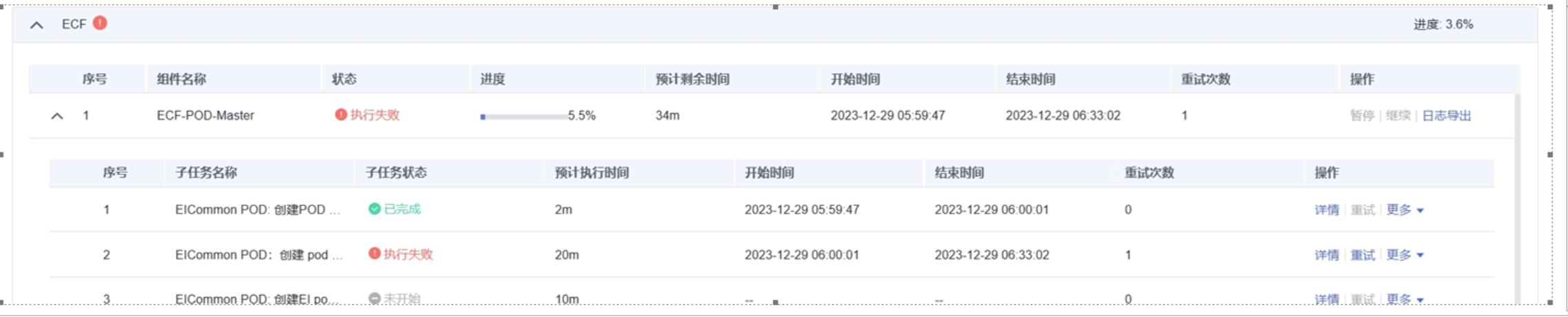Click the 状态 column header
The image size is (1568, 317).
[x=344, y=79]
